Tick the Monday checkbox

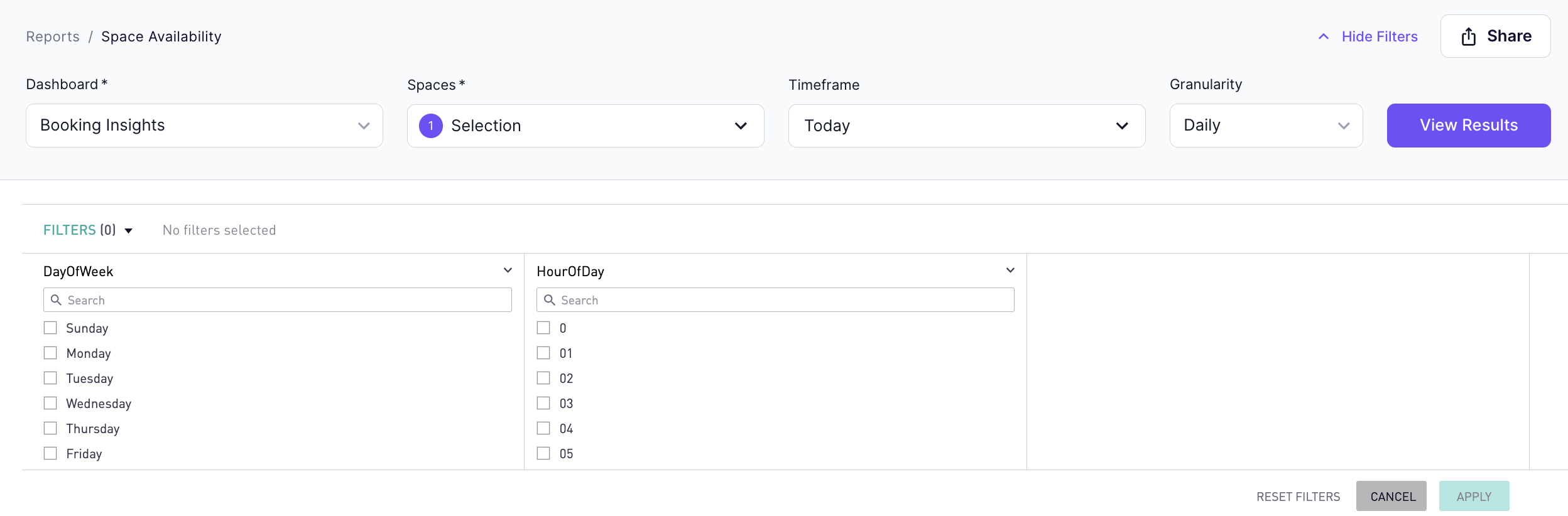pyautogui.click(x=50, y=353)
